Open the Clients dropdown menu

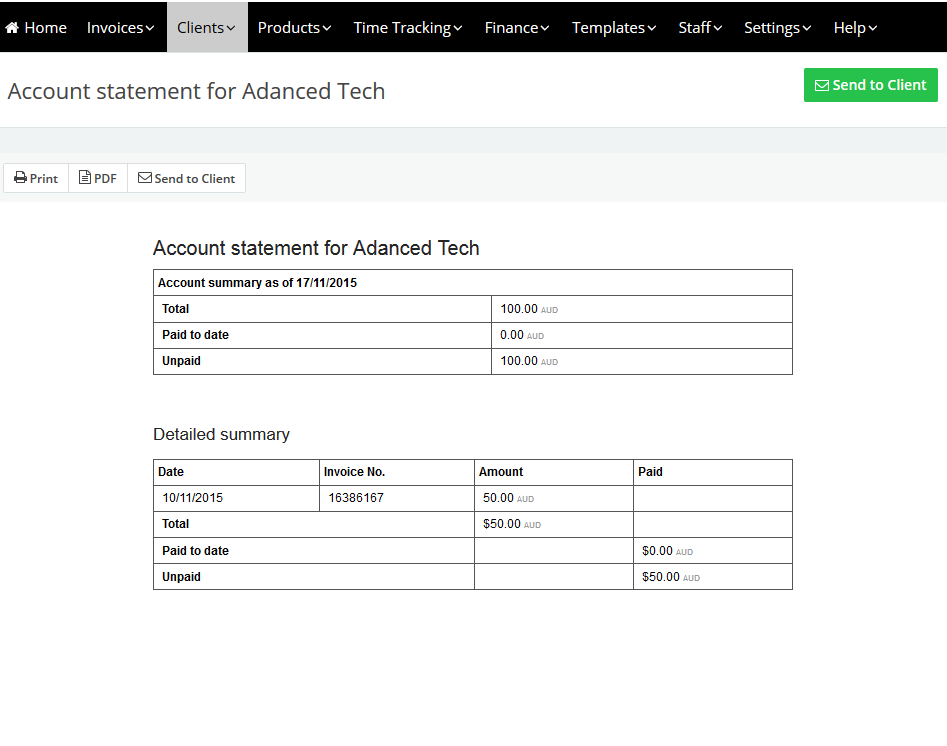pyautogui.click(x=206, y=28)
